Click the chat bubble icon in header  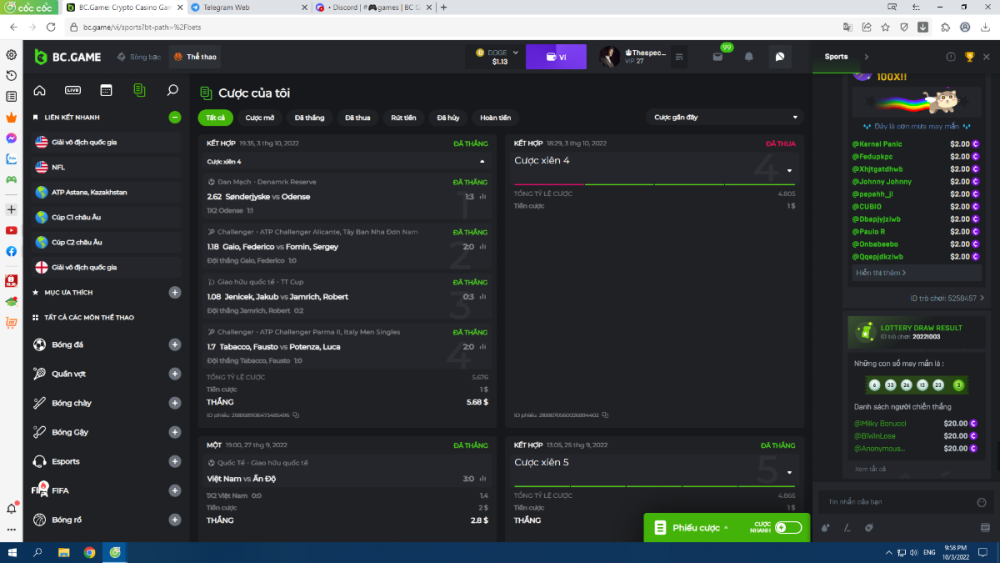coord(780,57)
